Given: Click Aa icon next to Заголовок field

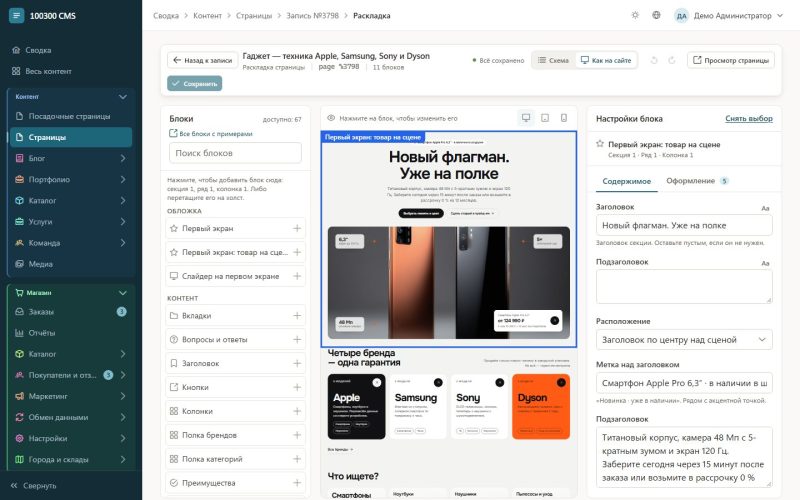Looking at the screenshot, I should point(765,208).
